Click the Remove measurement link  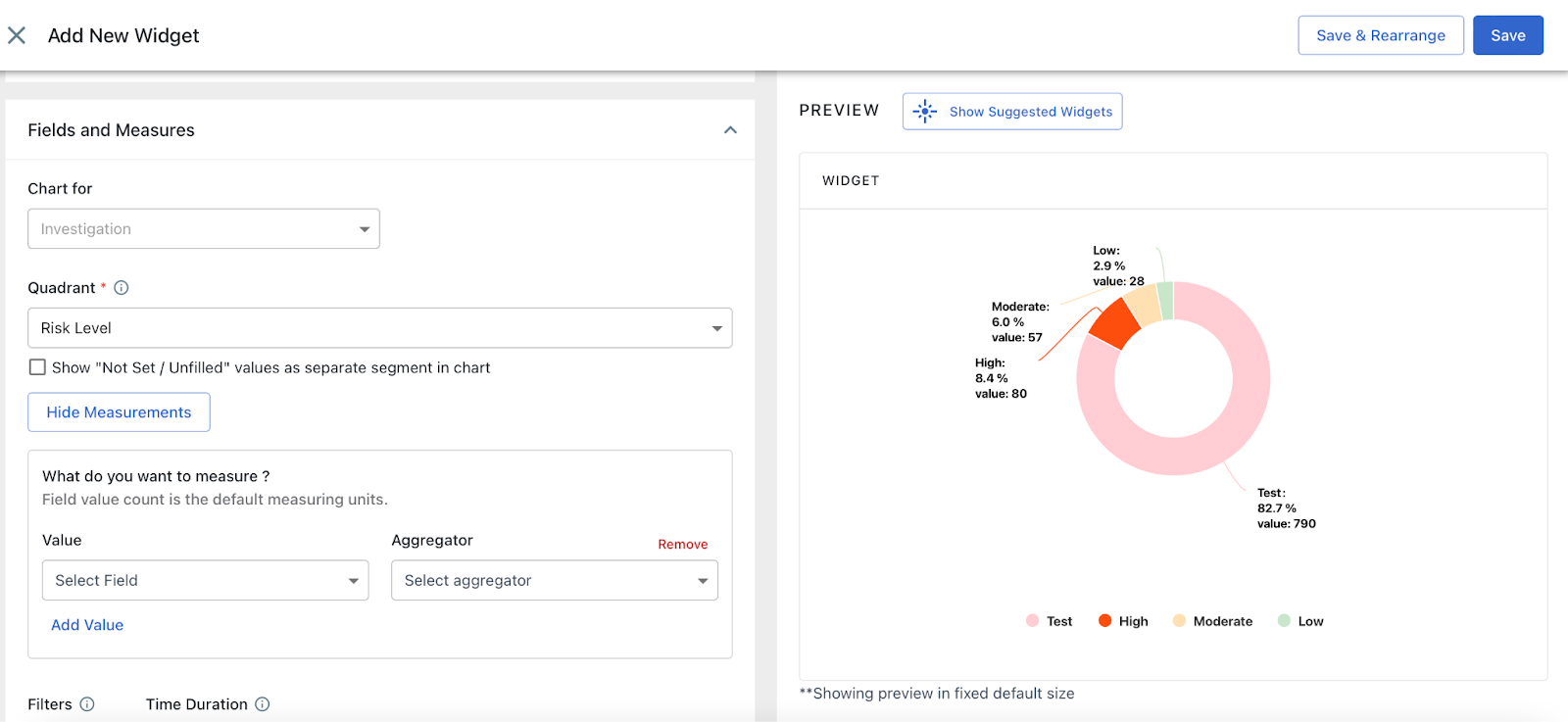tap(682, 545)
